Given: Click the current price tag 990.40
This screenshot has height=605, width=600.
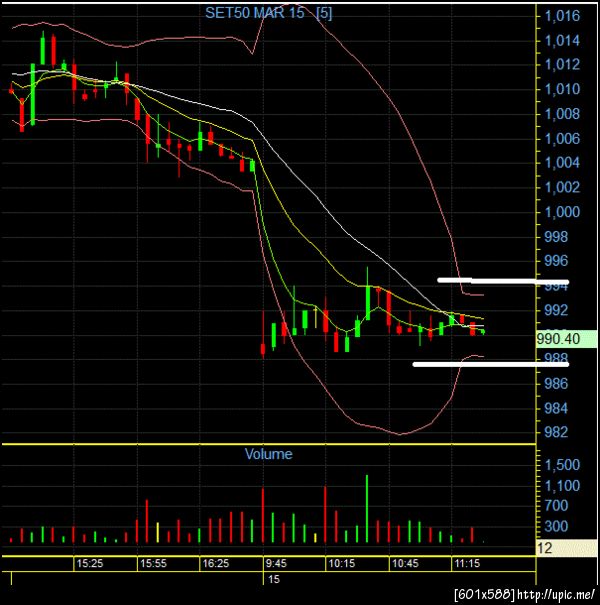Looking at the screenshot, I should pos(566,339).
